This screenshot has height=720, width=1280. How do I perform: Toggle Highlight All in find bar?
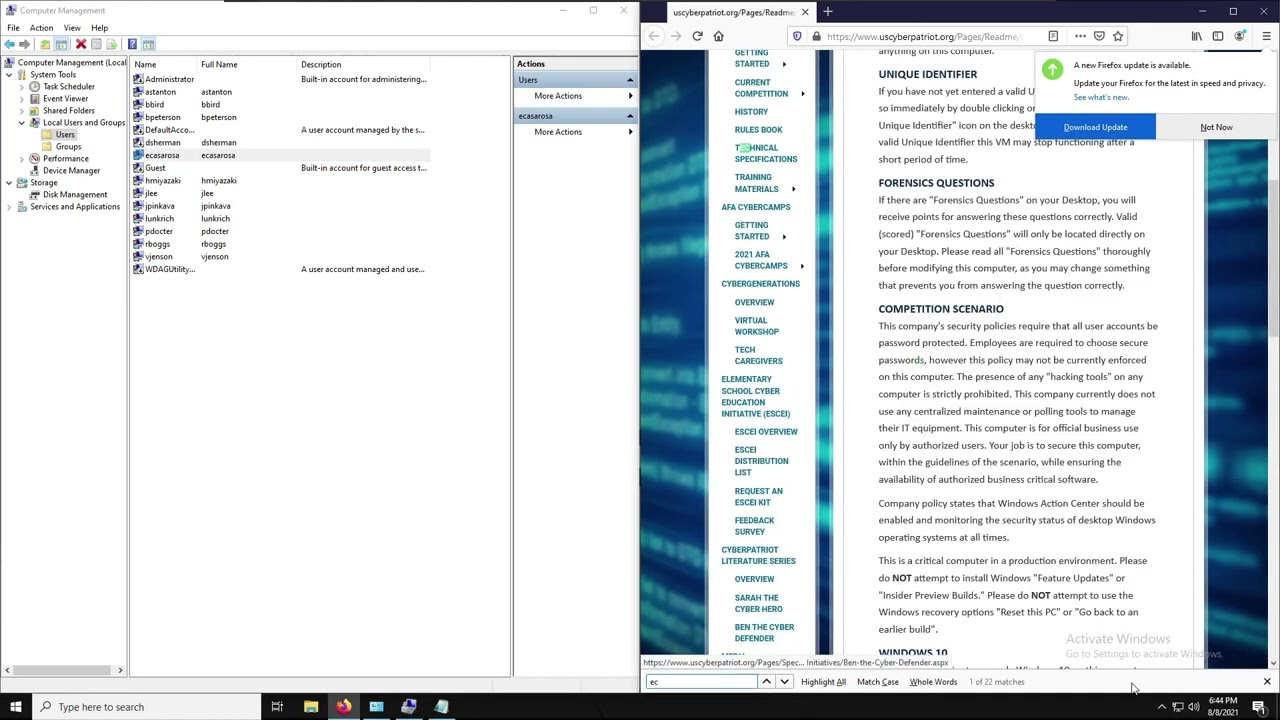tap(823, 682)
